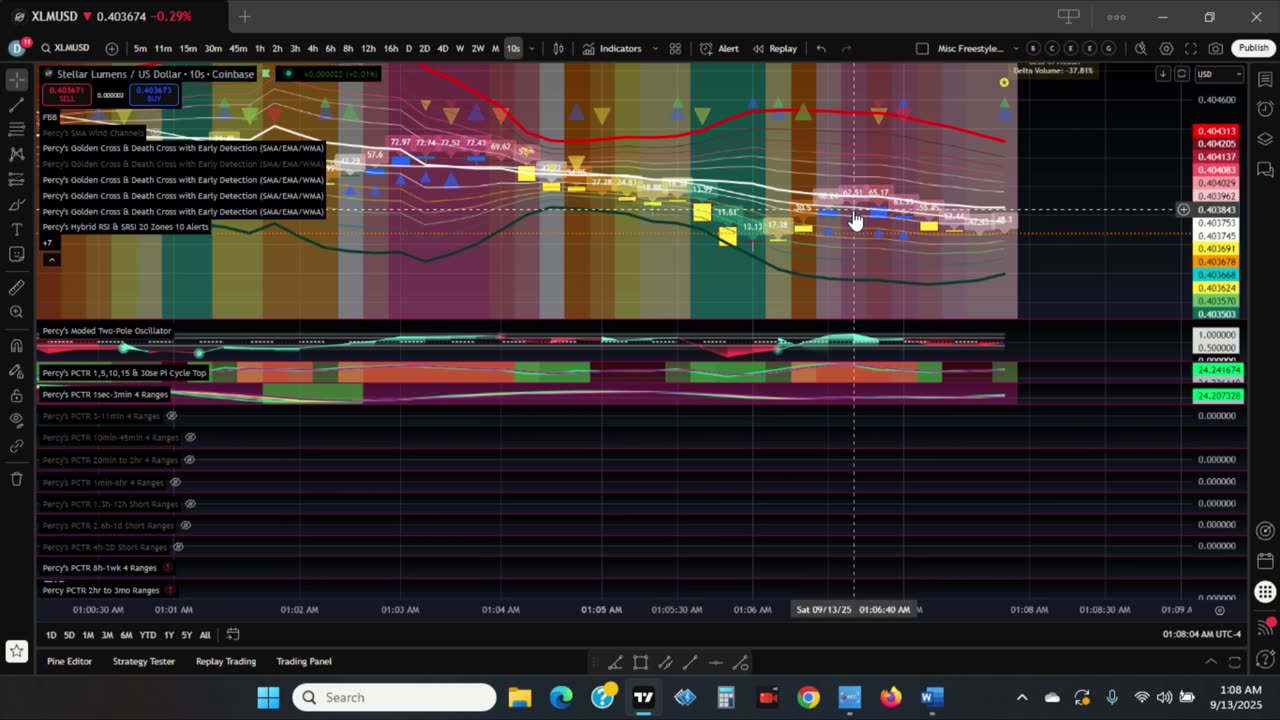Select the 5m timeframe
The width and height of the screenshot is (1280, 720).
click(140, 48)
